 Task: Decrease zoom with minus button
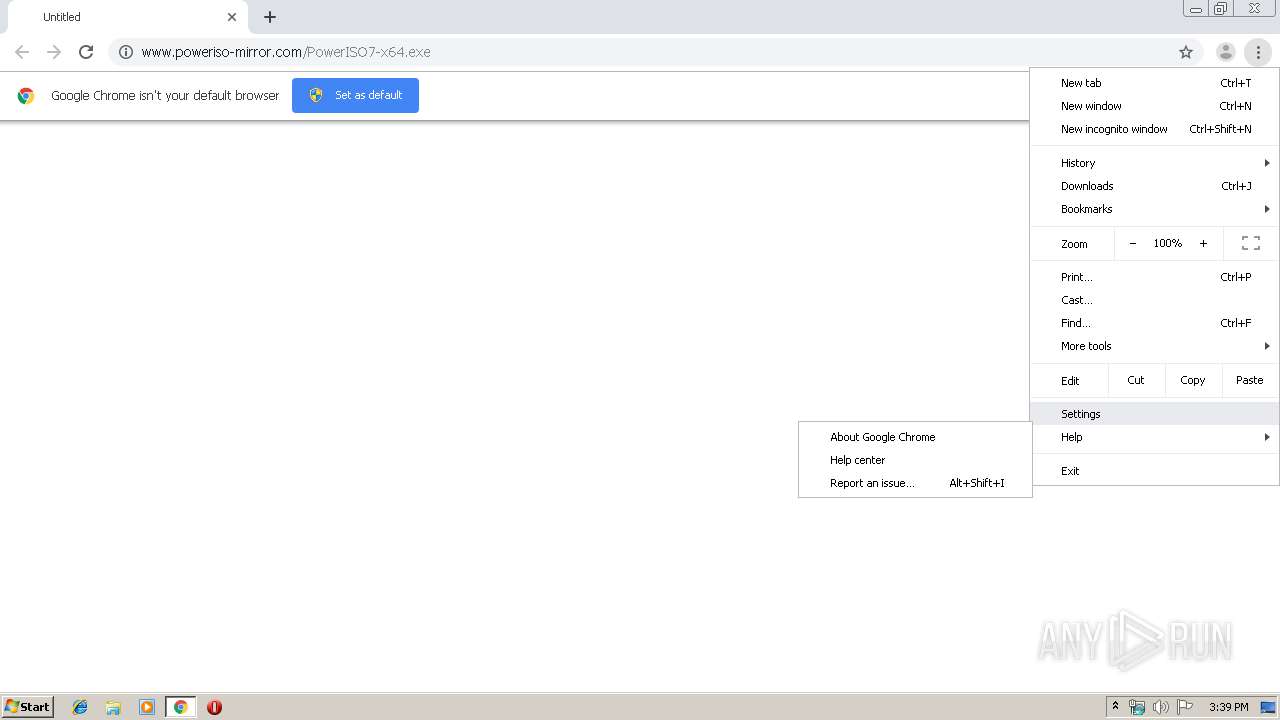(1132, 243)
